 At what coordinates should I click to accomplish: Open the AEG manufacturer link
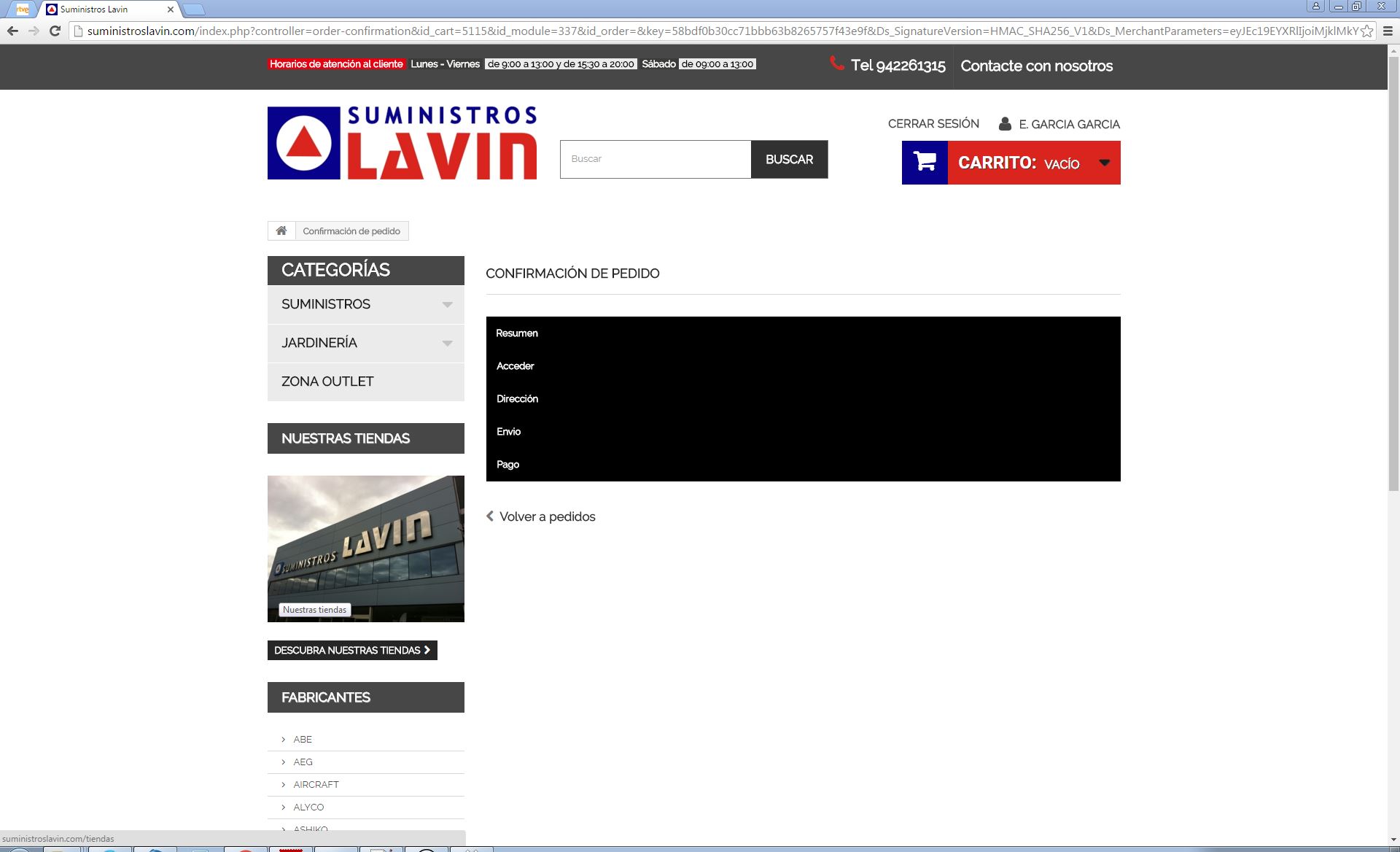pos(303,762)
